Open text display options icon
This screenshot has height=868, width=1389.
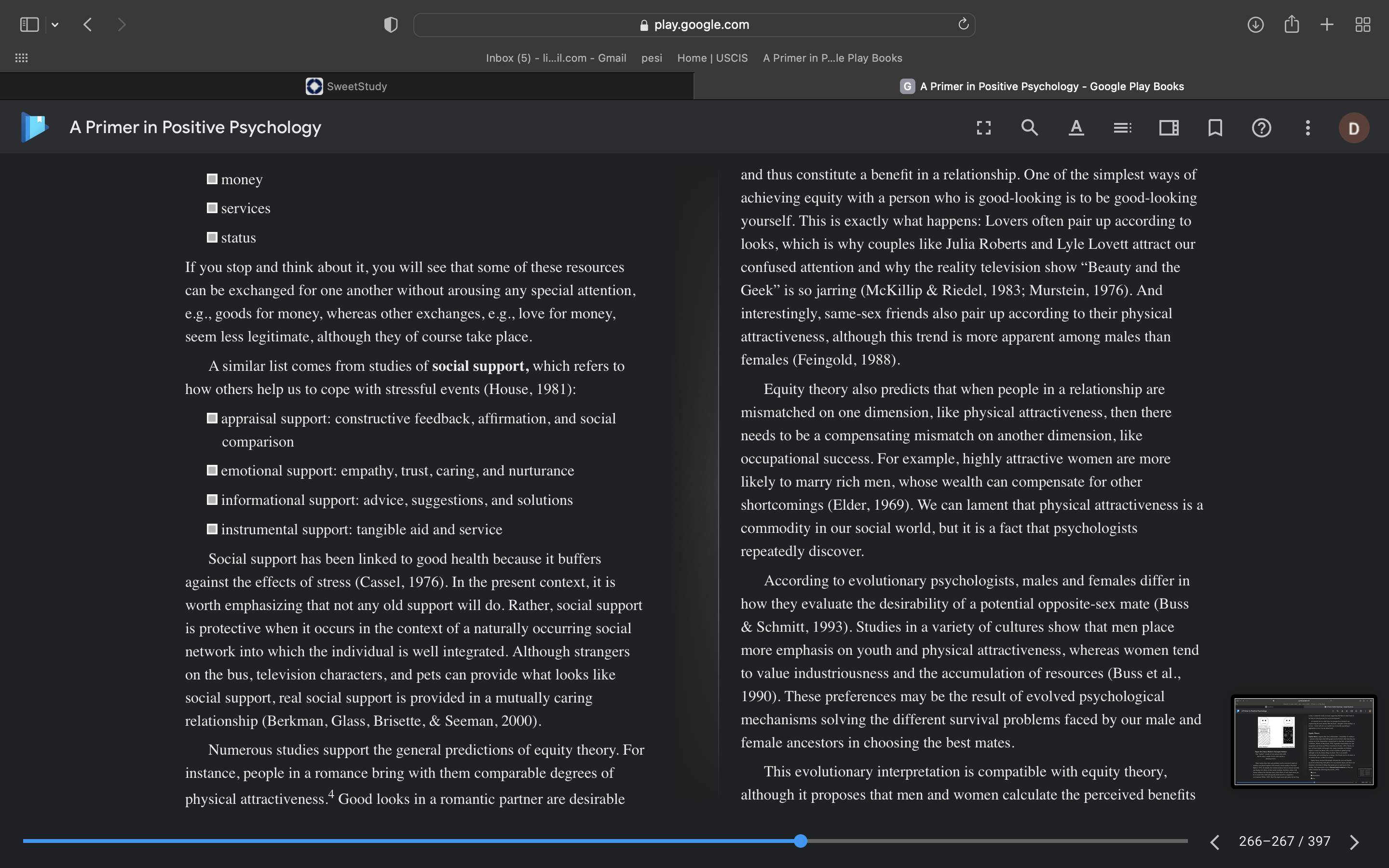coord(1076,127)
